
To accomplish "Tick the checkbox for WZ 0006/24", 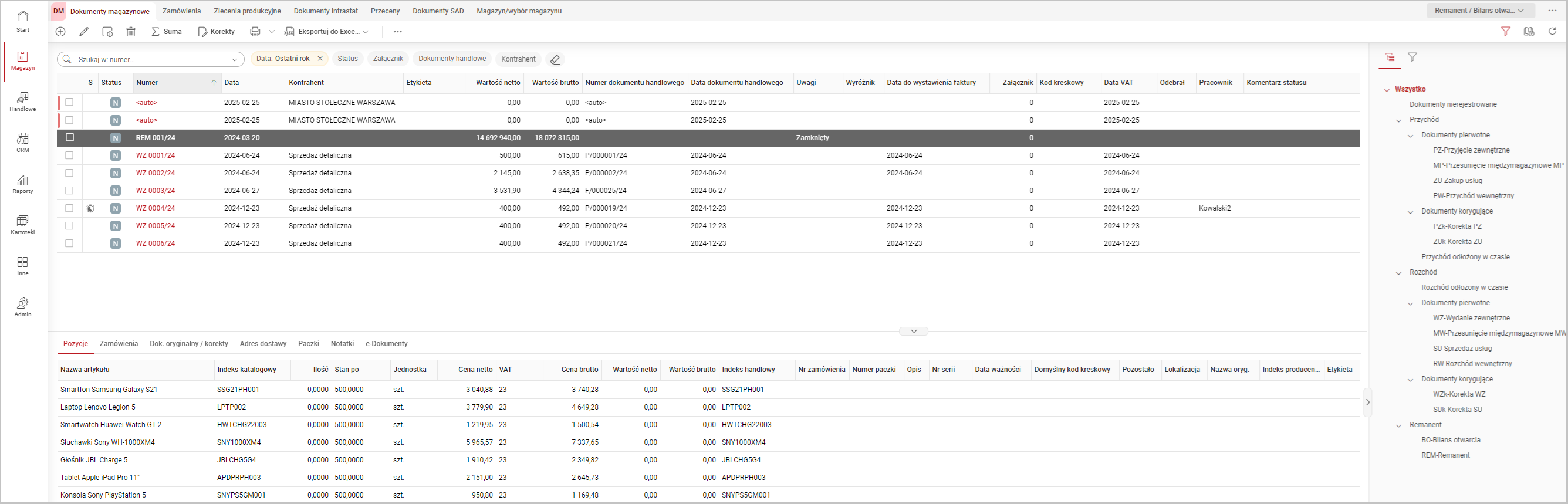I will (69, 243).
